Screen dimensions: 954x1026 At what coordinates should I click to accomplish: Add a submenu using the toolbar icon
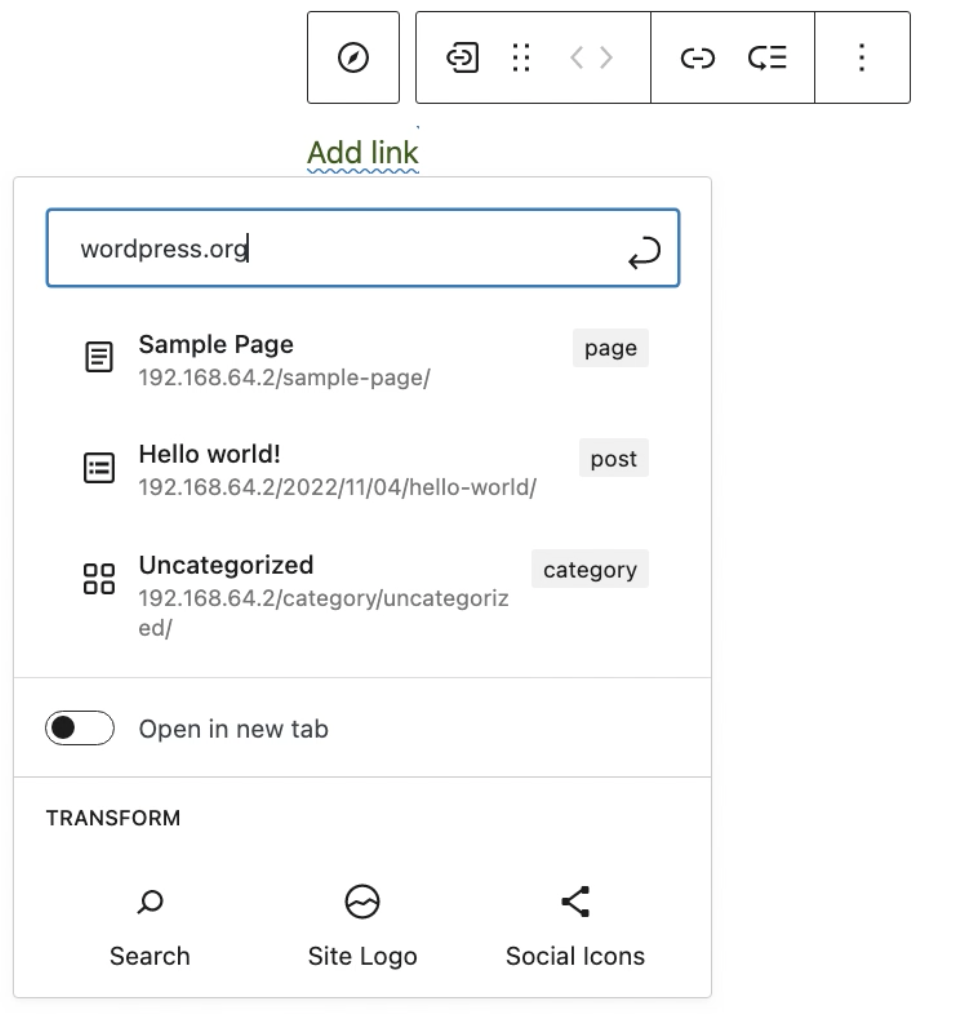click(768, 57)
